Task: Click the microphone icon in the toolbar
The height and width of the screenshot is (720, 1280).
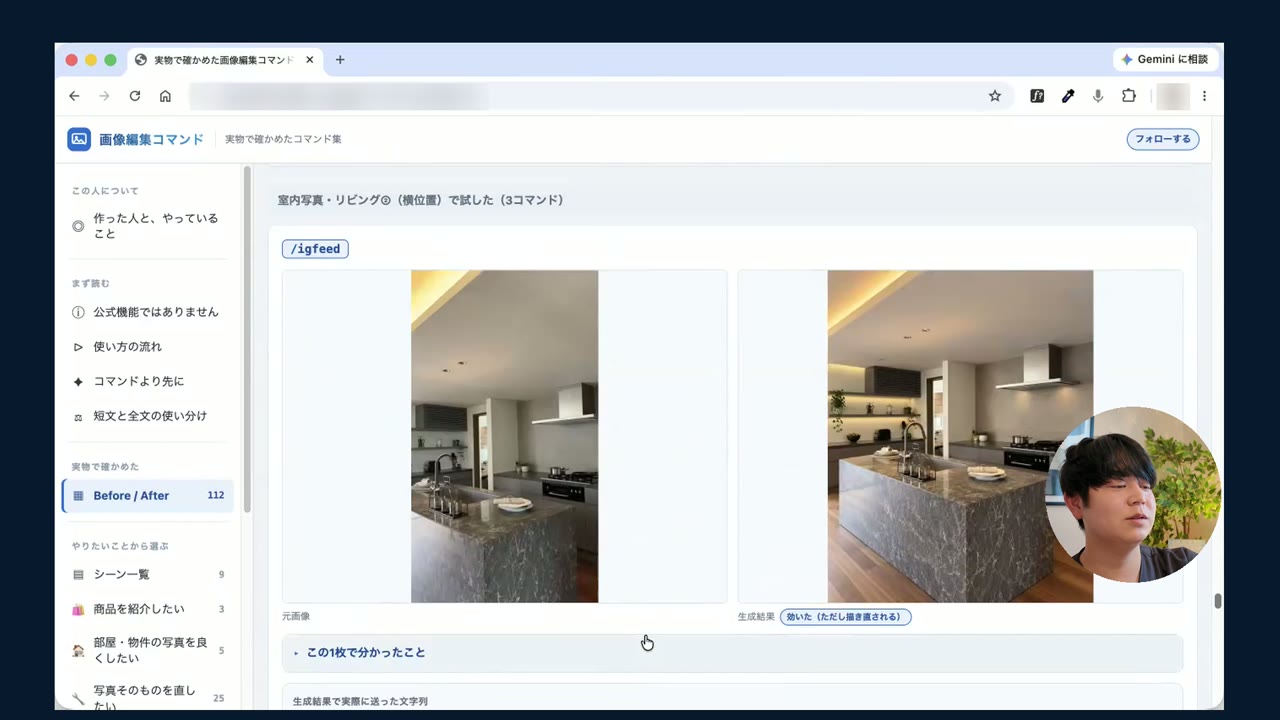Action: (1098, 96)
